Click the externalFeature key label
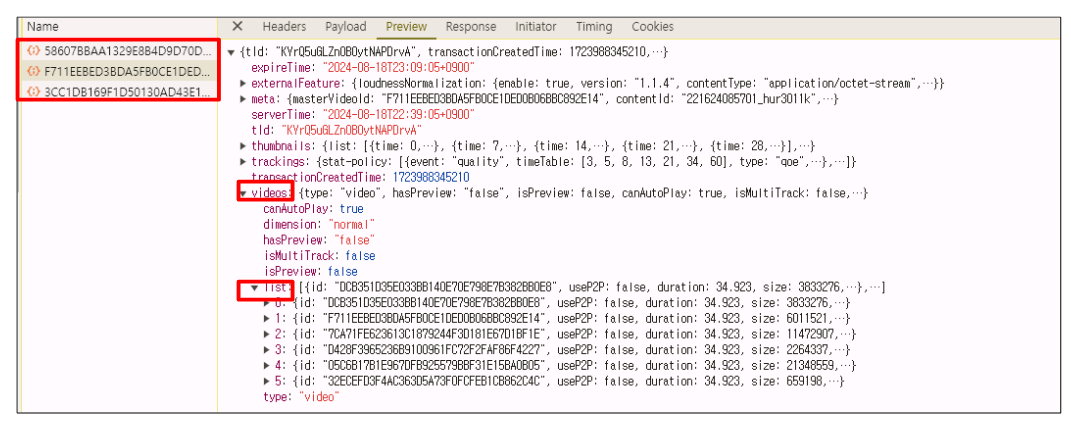 coord(299,83)
